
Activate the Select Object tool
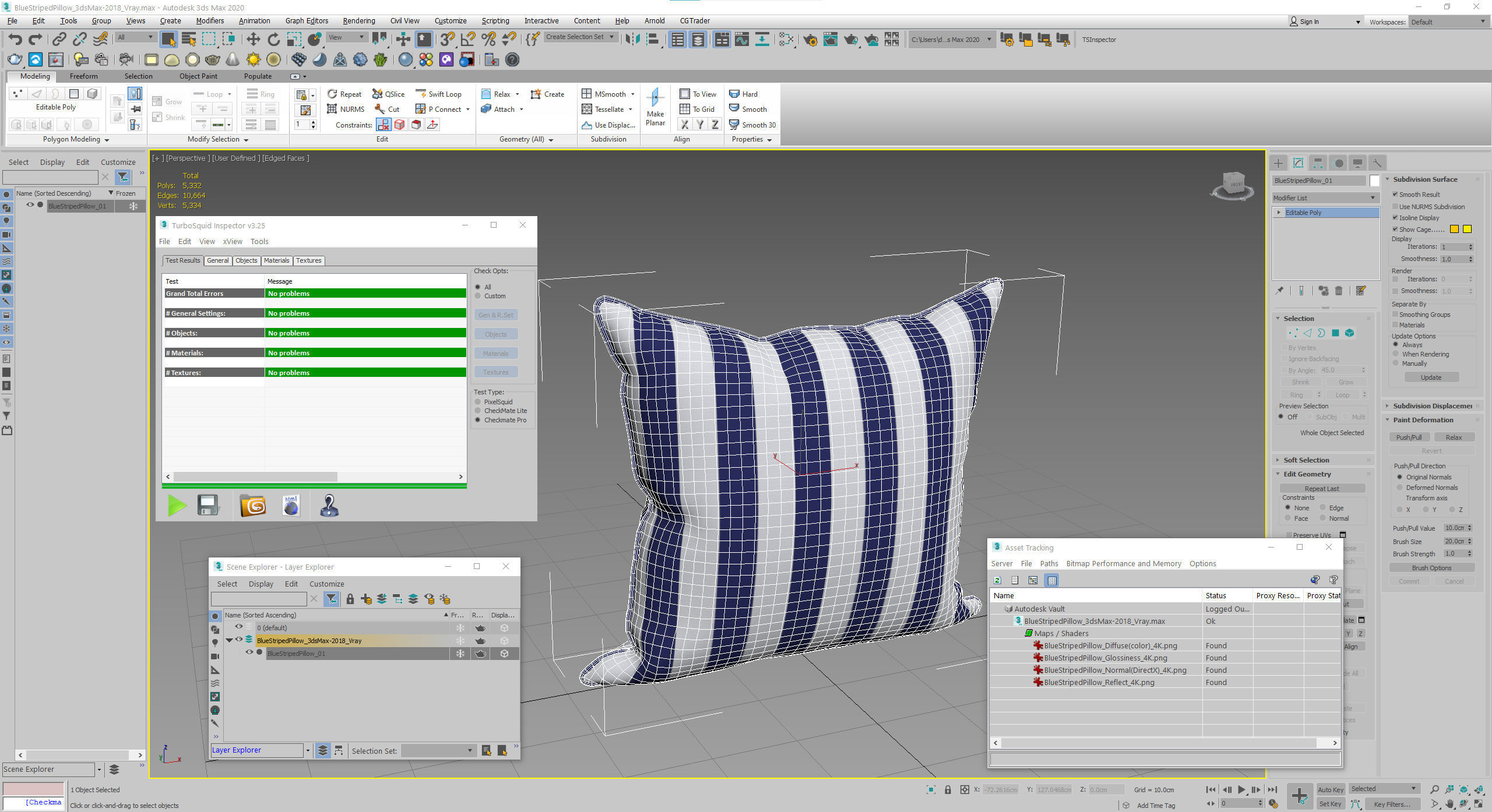coord(168,40)
